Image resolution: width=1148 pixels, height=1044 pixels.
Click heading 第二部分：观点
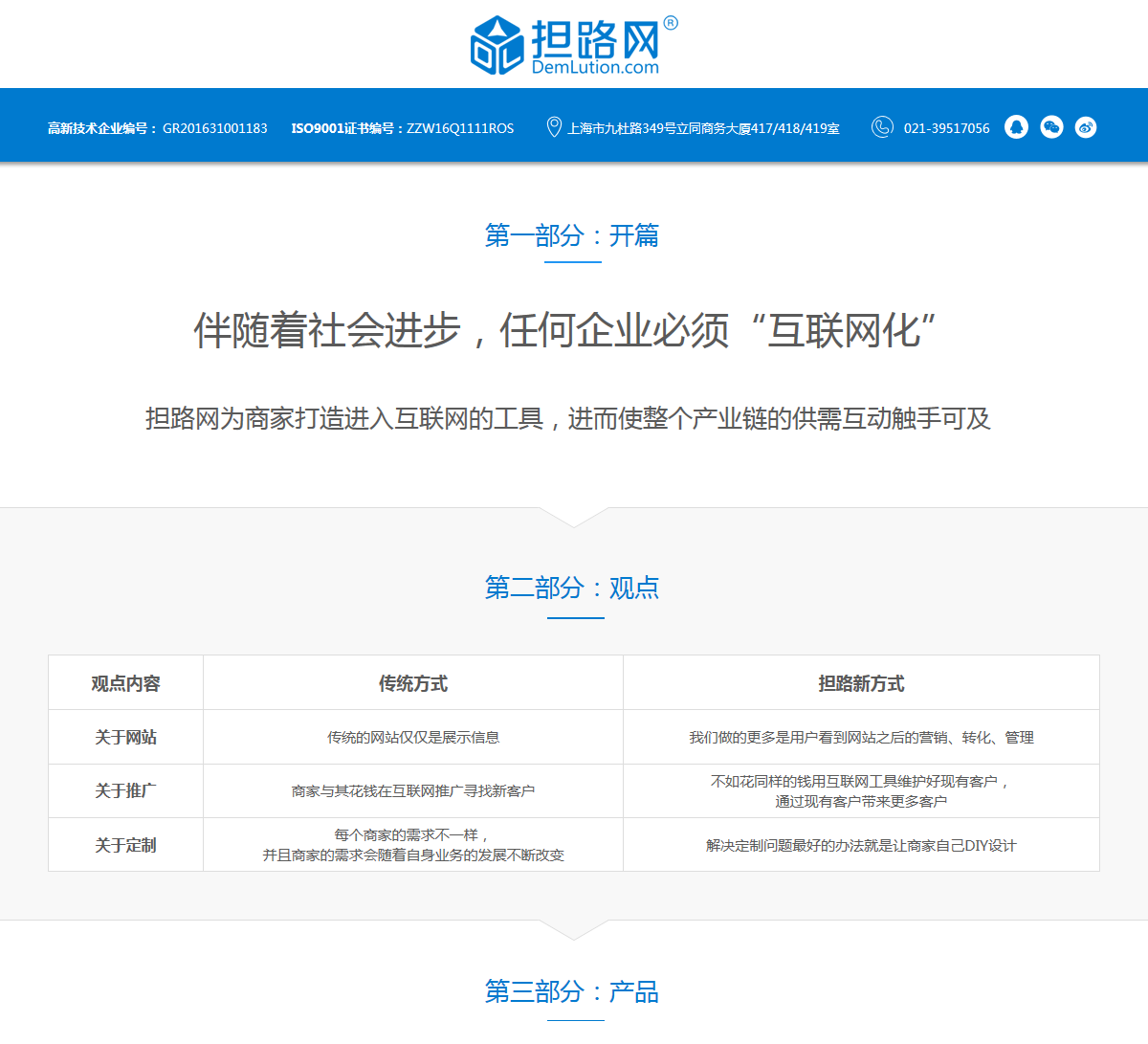click(x=572, y=588)
